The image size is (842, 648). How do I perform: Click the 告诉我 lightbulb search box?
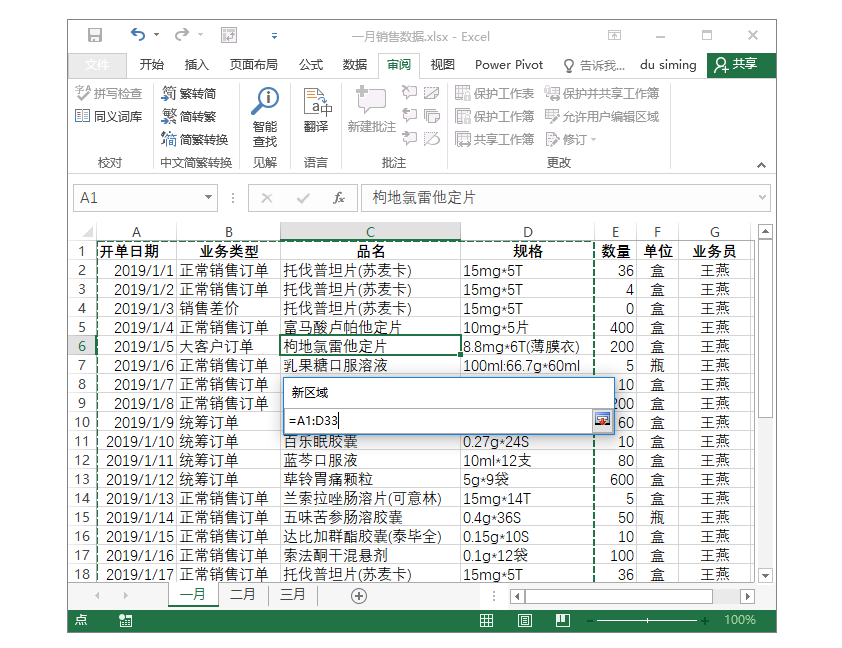coord(594,65)
